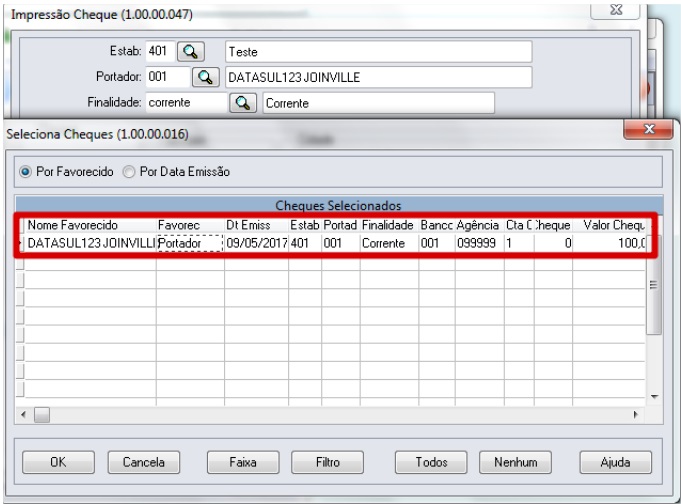
Task: Click the horizontal scrollbar thumb of grid
Action: tap(42, 414)
